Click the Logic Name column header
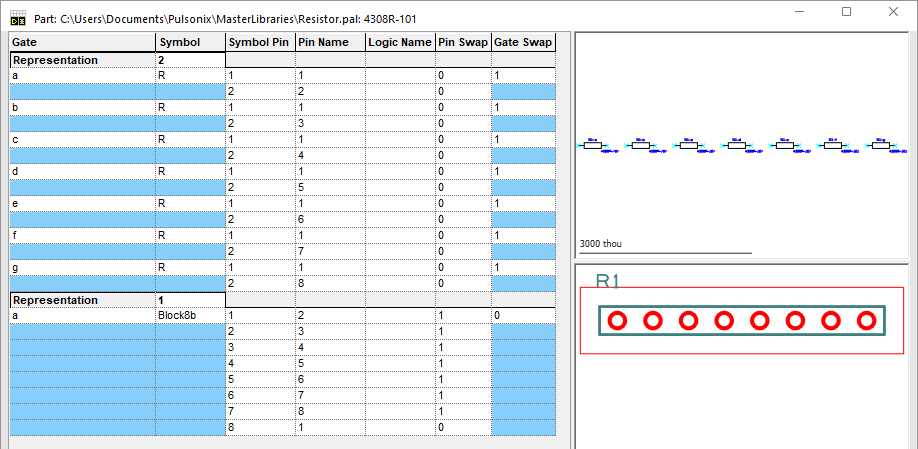Viewport: 918px width, 449px height. pyautogui.click(x=399, y=43)
